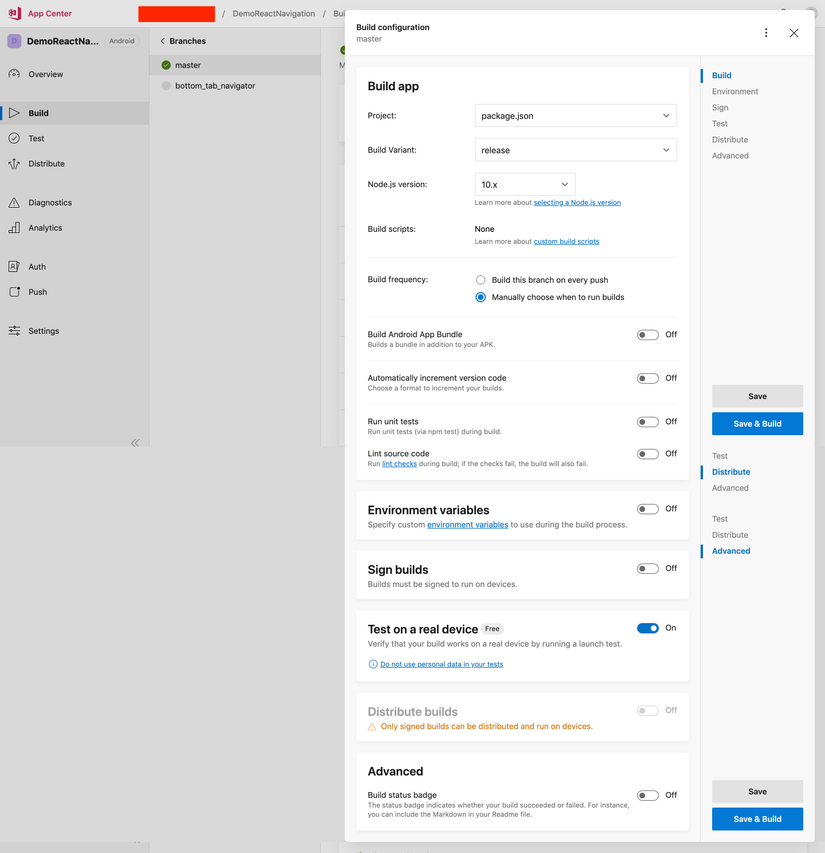Select Build this branch on every push
Image resolution: width=825 pixels, height=853 pixels.
(481, 280)
